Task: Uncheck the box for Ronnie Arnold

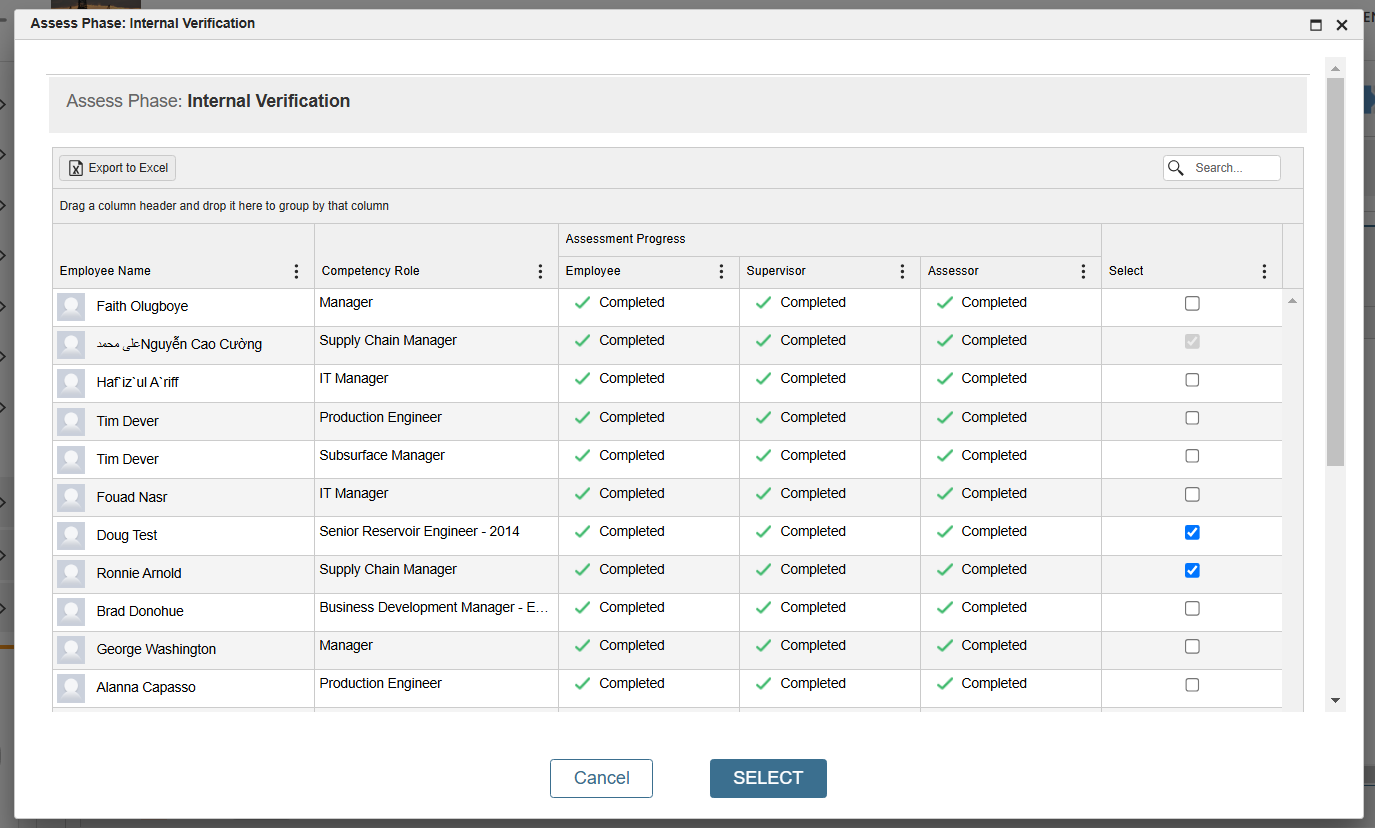Action: point(1192,571)
